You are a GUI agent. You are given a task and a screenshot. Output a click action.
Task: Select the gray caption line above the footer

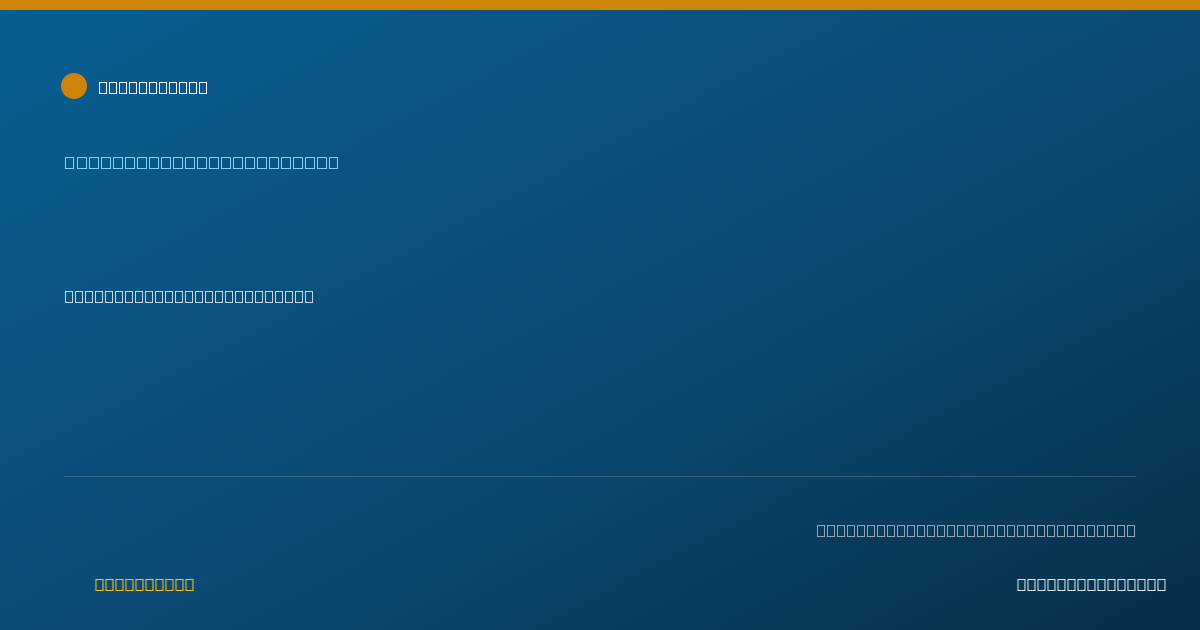click(x=976, y=530)
